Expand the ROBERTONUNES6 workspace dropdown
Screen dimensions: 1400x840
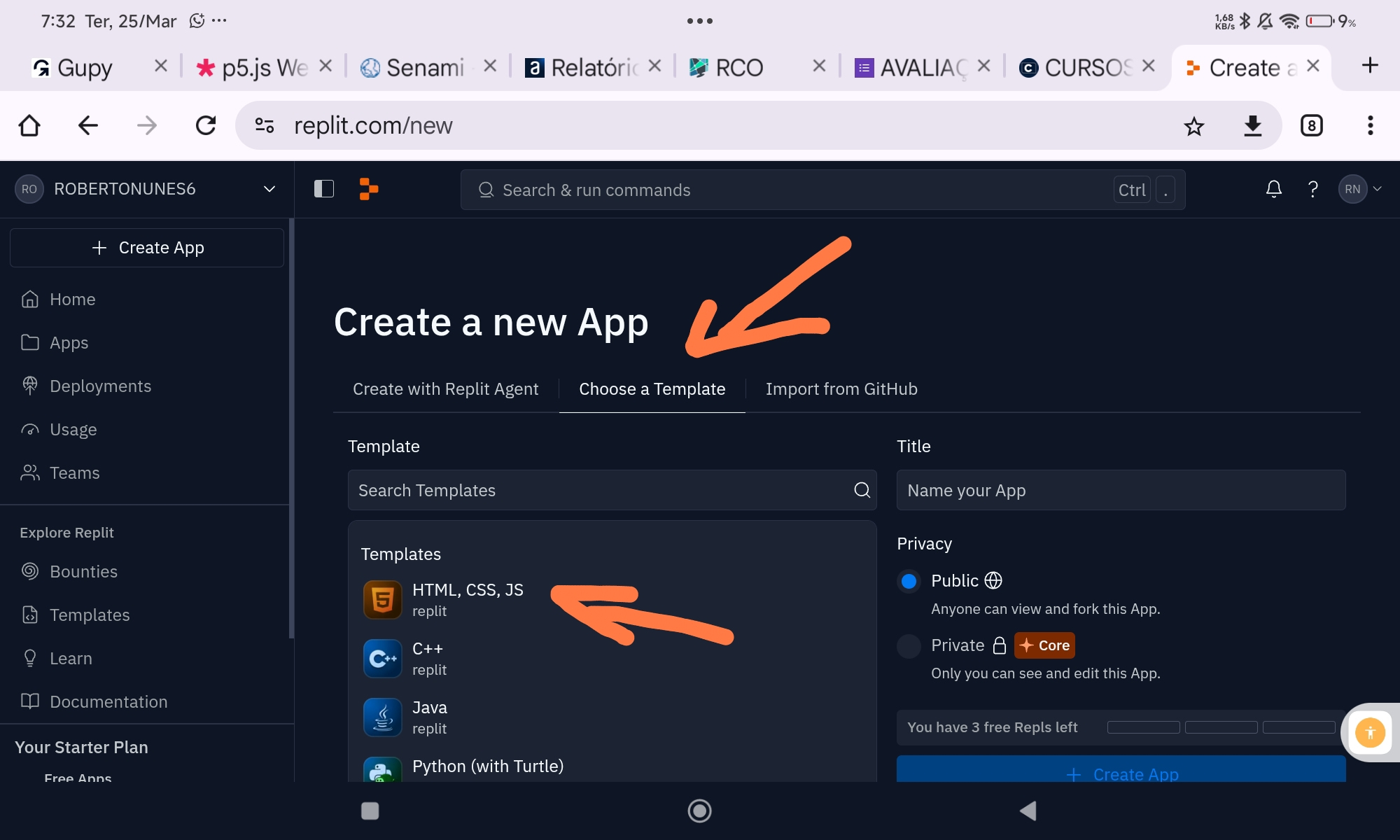point(269,189)
